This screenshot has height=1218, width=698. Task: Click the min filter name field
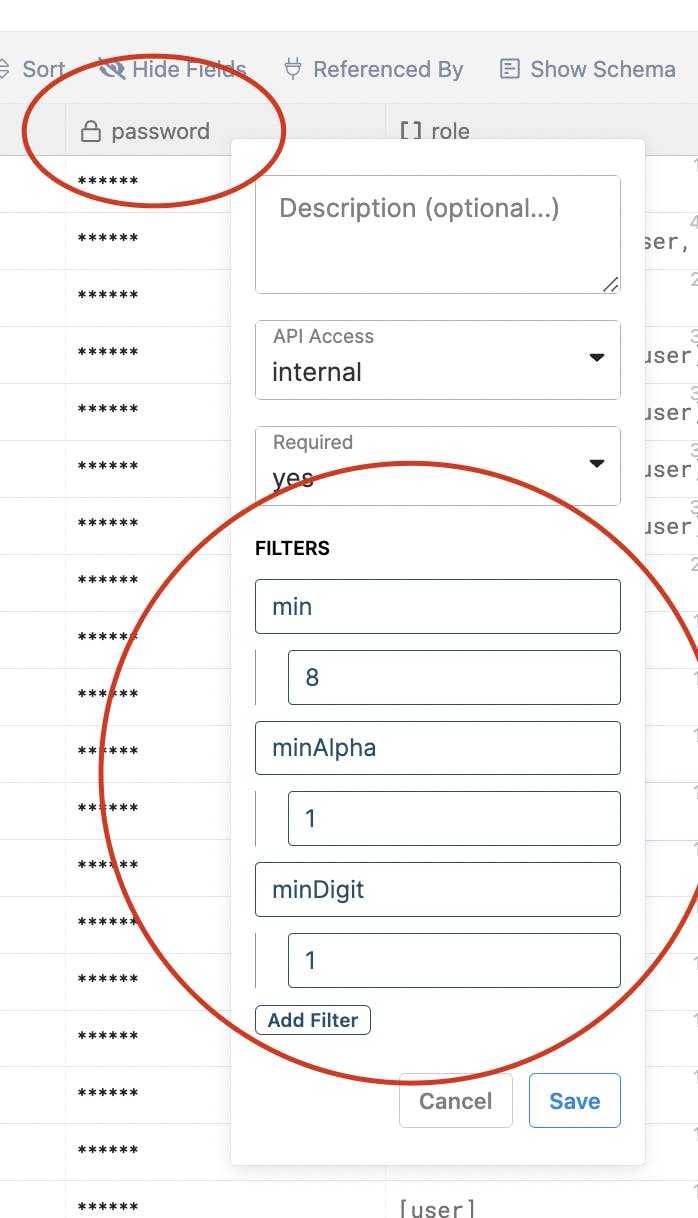click(x=438, y=606)
